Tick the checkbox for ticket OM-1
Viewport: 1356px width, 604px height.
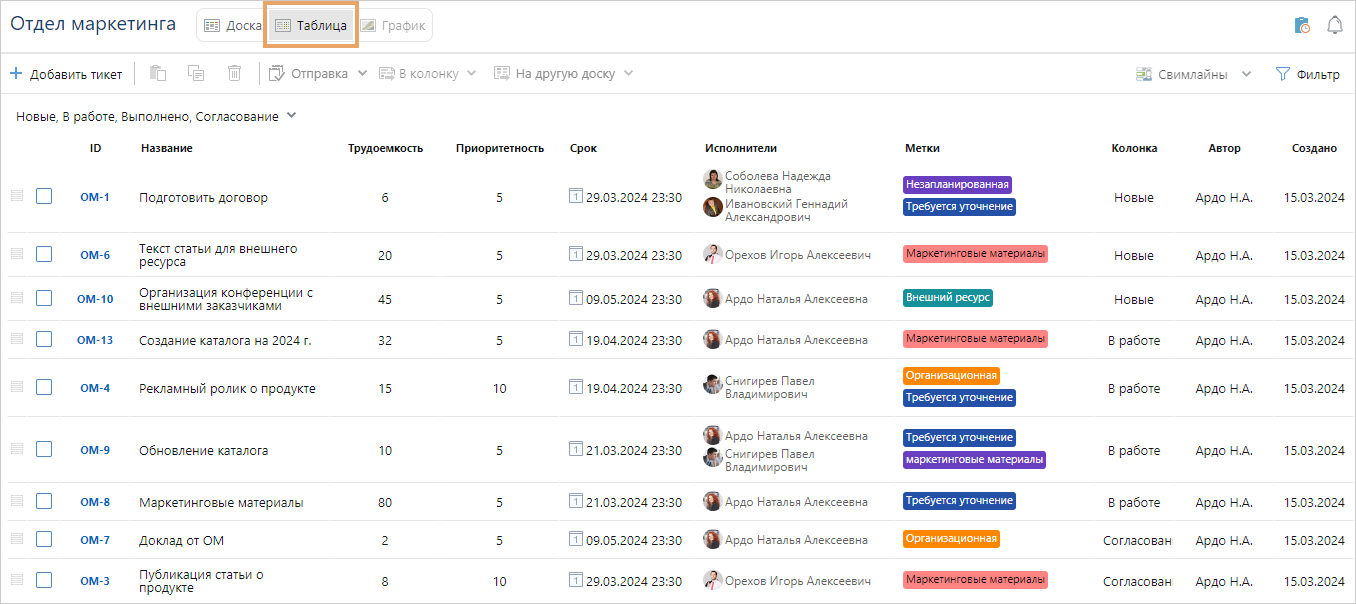pyautogui.click(x=44, y=197)
